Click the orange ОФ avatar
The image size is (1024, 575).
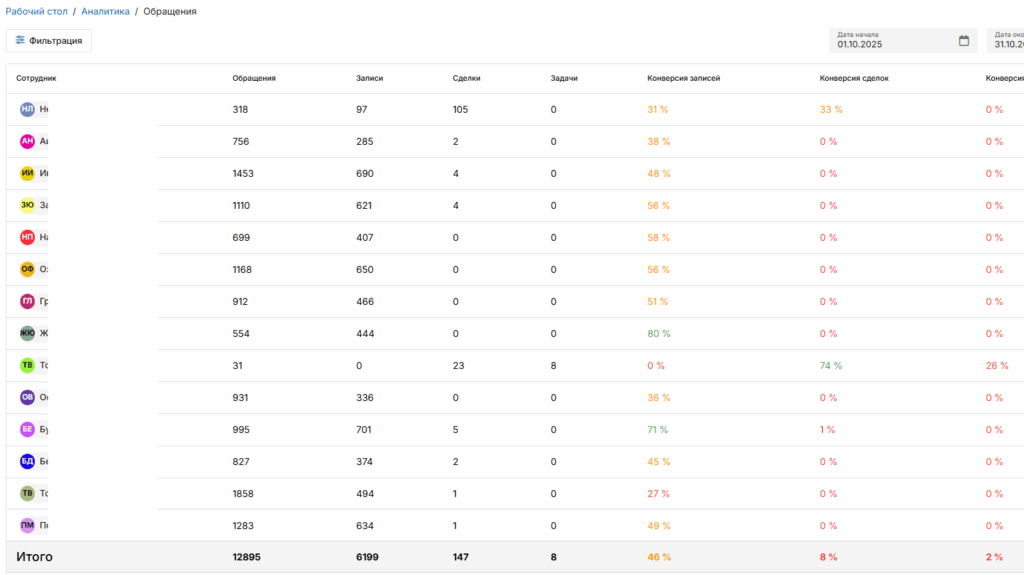tap(27, 269)
